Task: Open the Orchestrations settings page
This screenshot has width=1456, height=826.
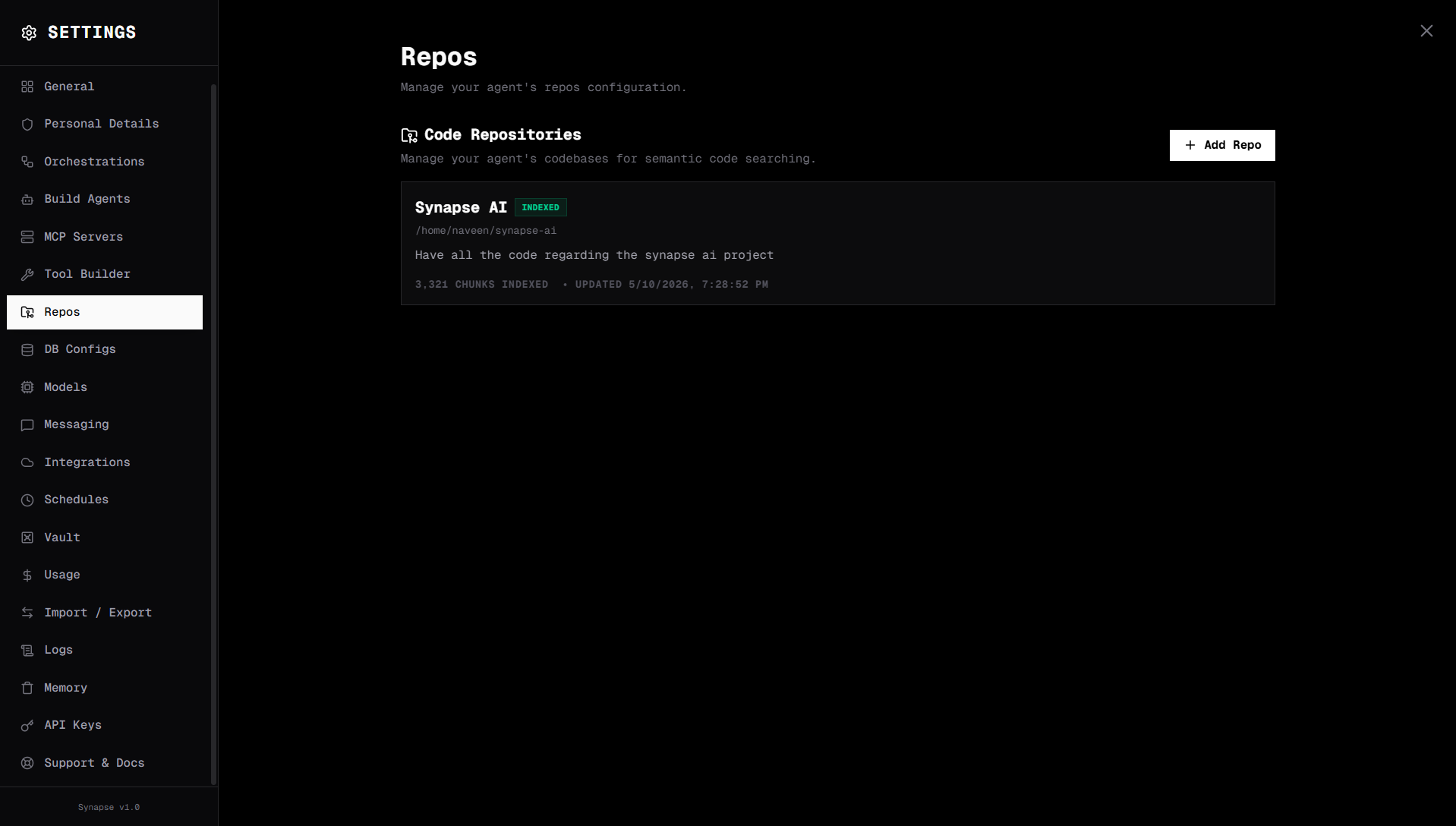Action: tap(105, 162)
